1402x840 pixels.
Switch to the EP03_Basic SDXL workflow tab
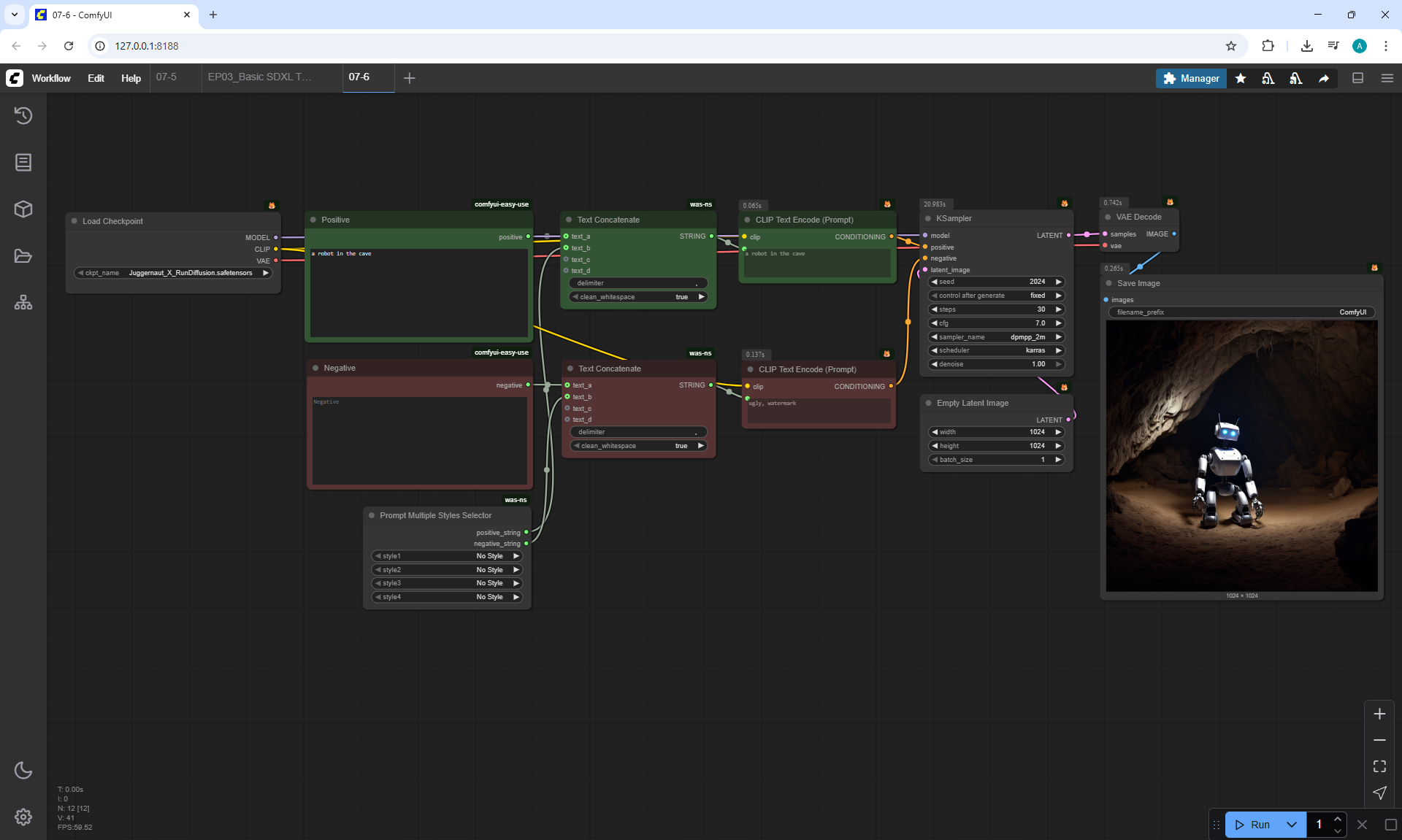259,77
